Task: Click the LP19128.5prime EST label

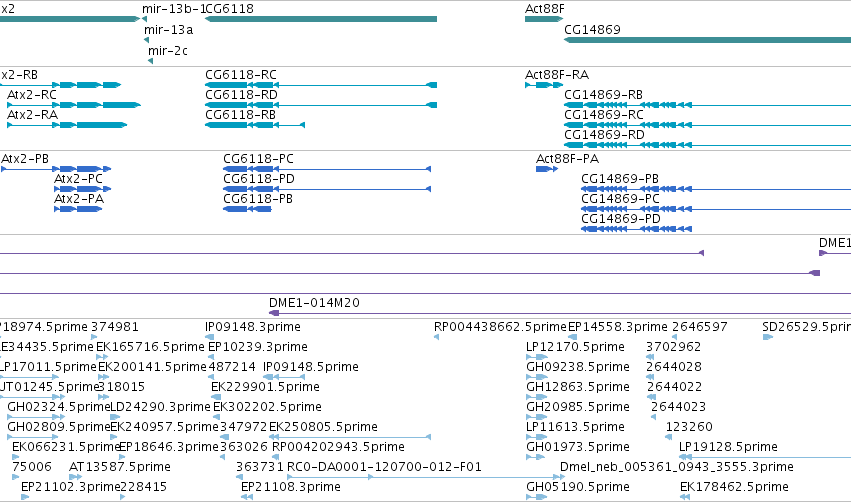Action: pyautogui.click(x=728, y=448)
